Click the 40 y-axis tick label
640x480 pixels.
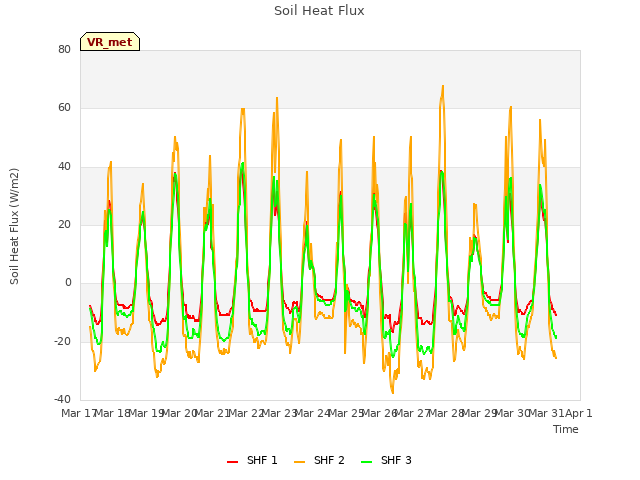pyautogui.click(x=64, y=166)
